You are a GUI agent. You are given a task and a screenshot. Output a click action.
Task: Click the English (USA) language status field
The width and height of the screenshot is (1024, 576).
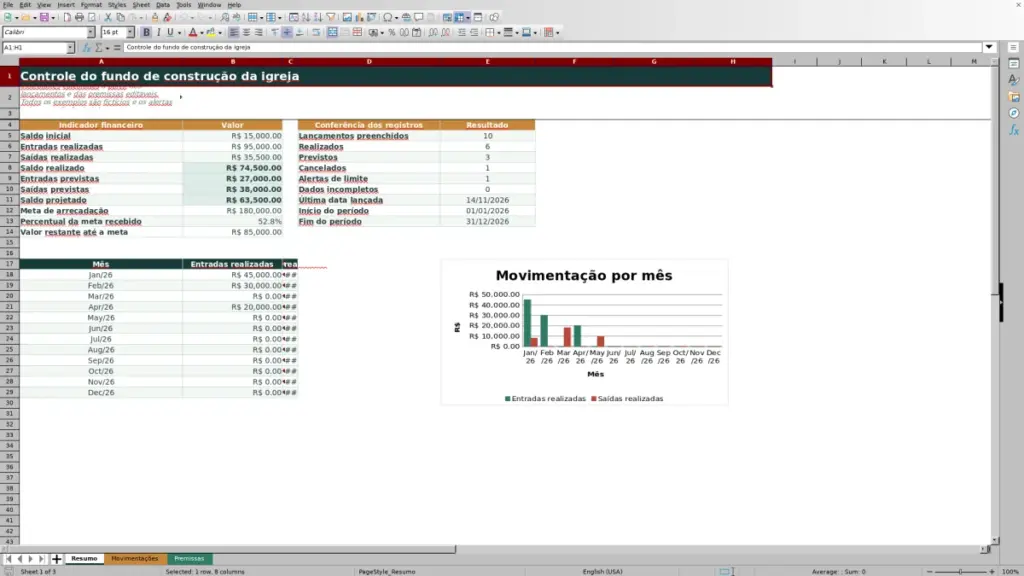tap(602, 571)
